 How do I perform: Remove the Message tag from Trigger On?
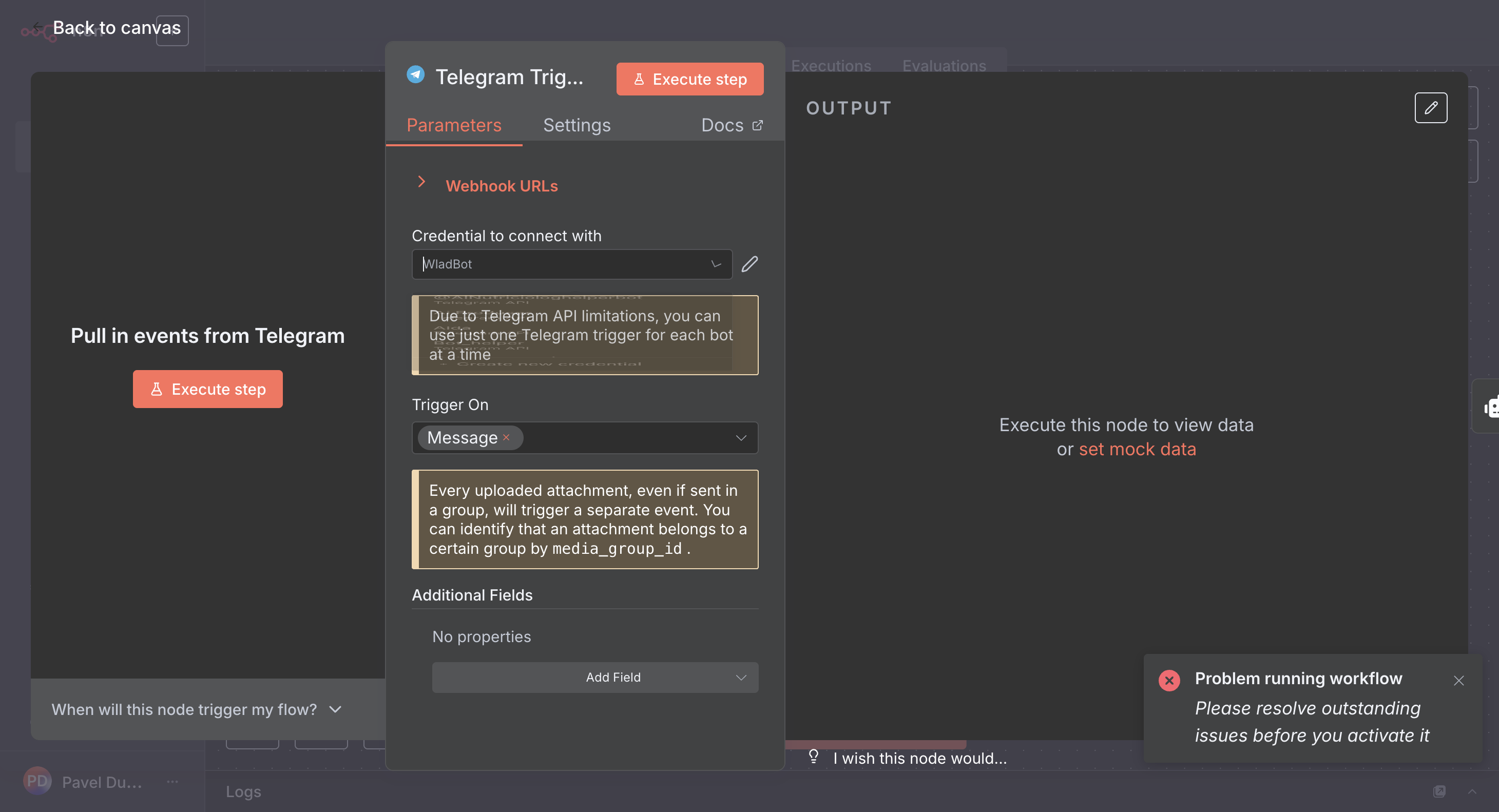(x=506, y=437)
